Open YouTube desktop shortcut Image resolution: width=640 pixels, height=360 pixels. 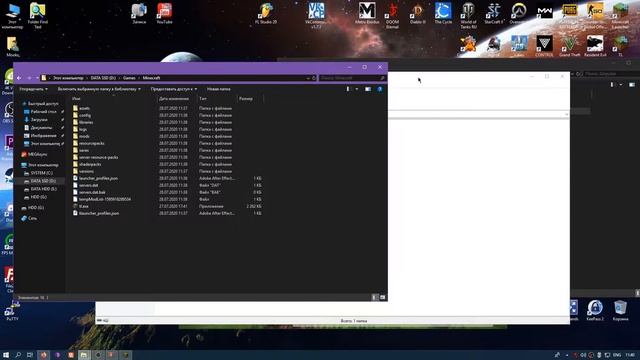[164, 13]
